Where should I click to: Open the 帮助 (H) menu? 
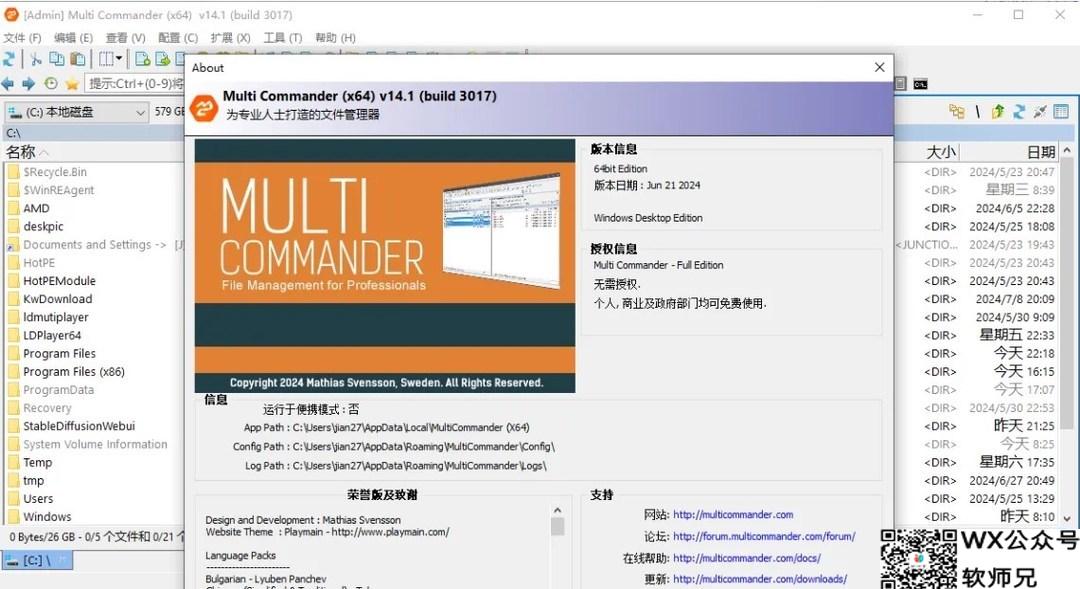point(335,38)
